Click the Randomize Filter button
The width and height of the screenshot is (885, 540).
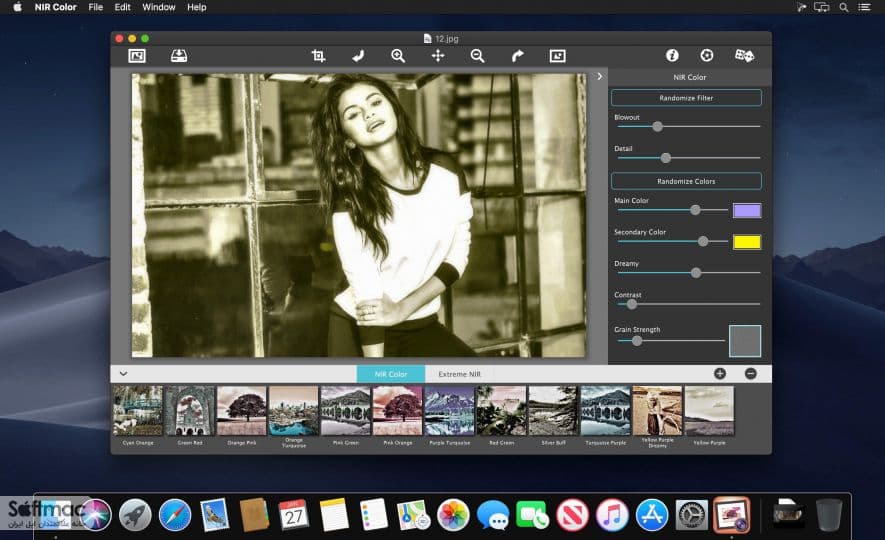(x=686, y=98)
